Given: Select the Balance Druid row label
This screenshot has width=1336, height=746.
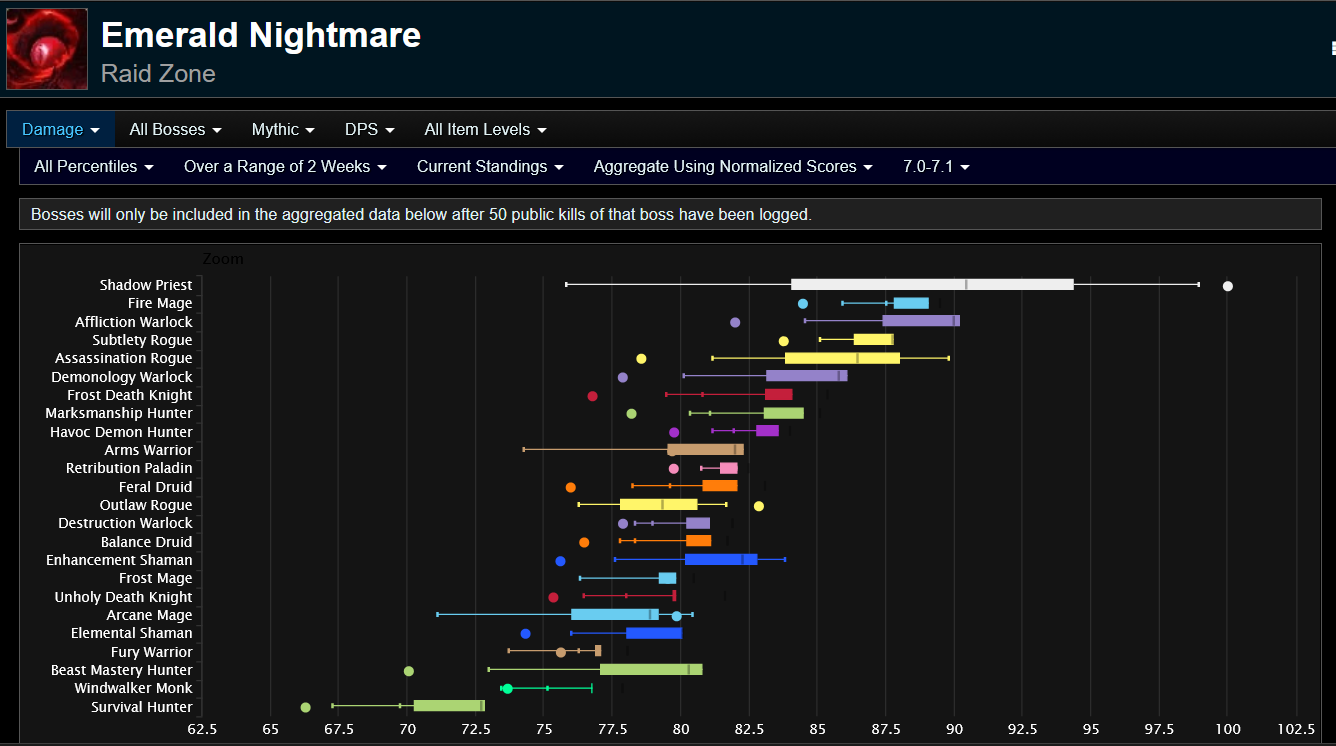Looking at the screenshot, I should point(147,542).
